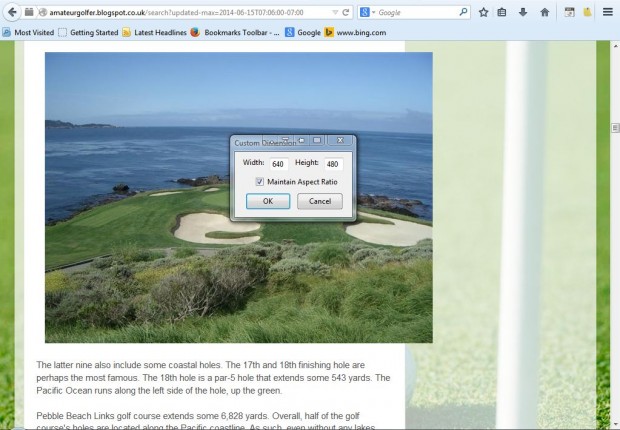Confirm dimensions with the OK button
The width and height of the screenshot is (620, 430).
pyautogui.click(x=268, y=201)
